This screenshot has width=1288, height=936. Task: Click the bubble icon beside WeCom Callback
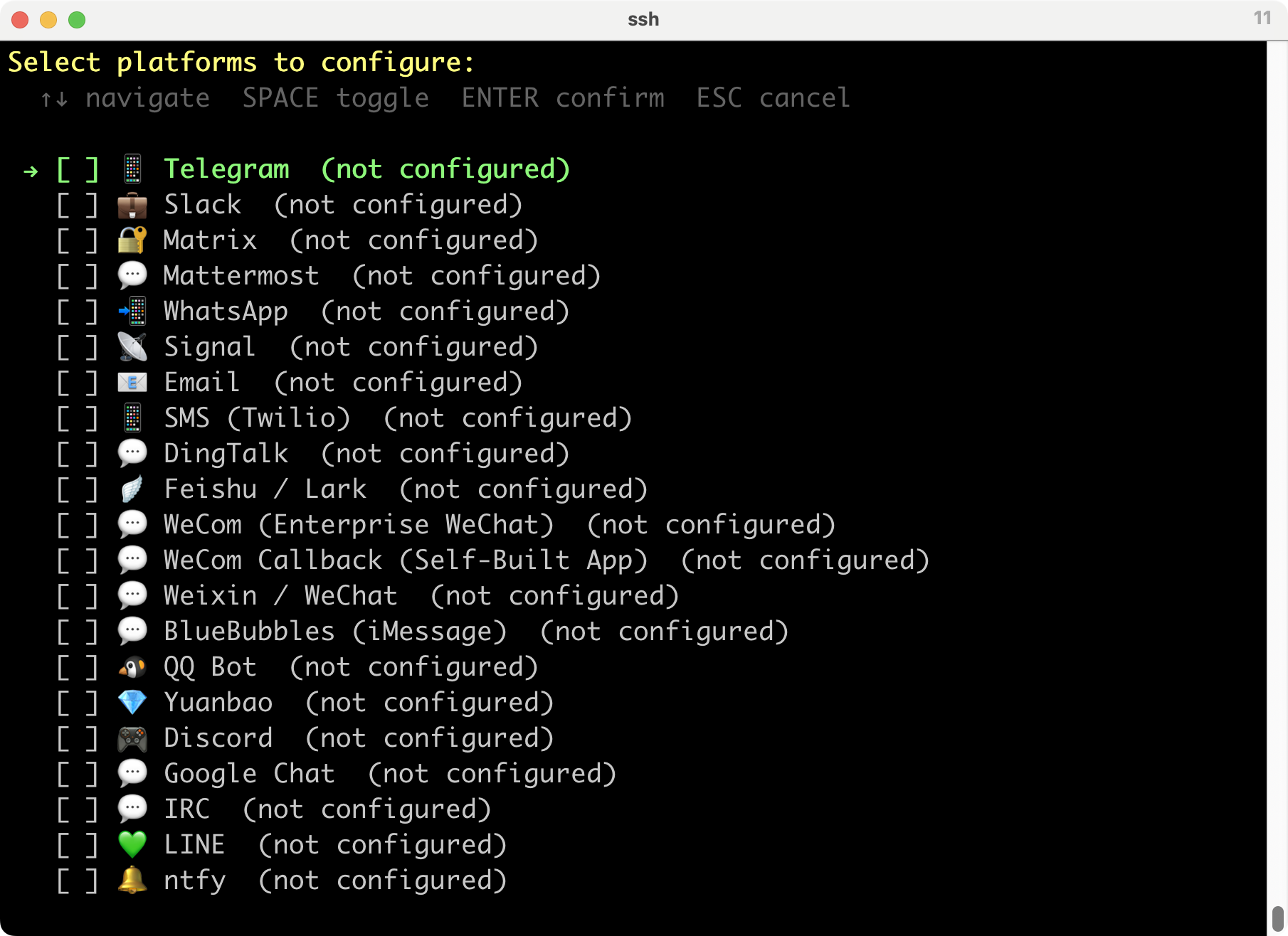click(x=132, y=560)
